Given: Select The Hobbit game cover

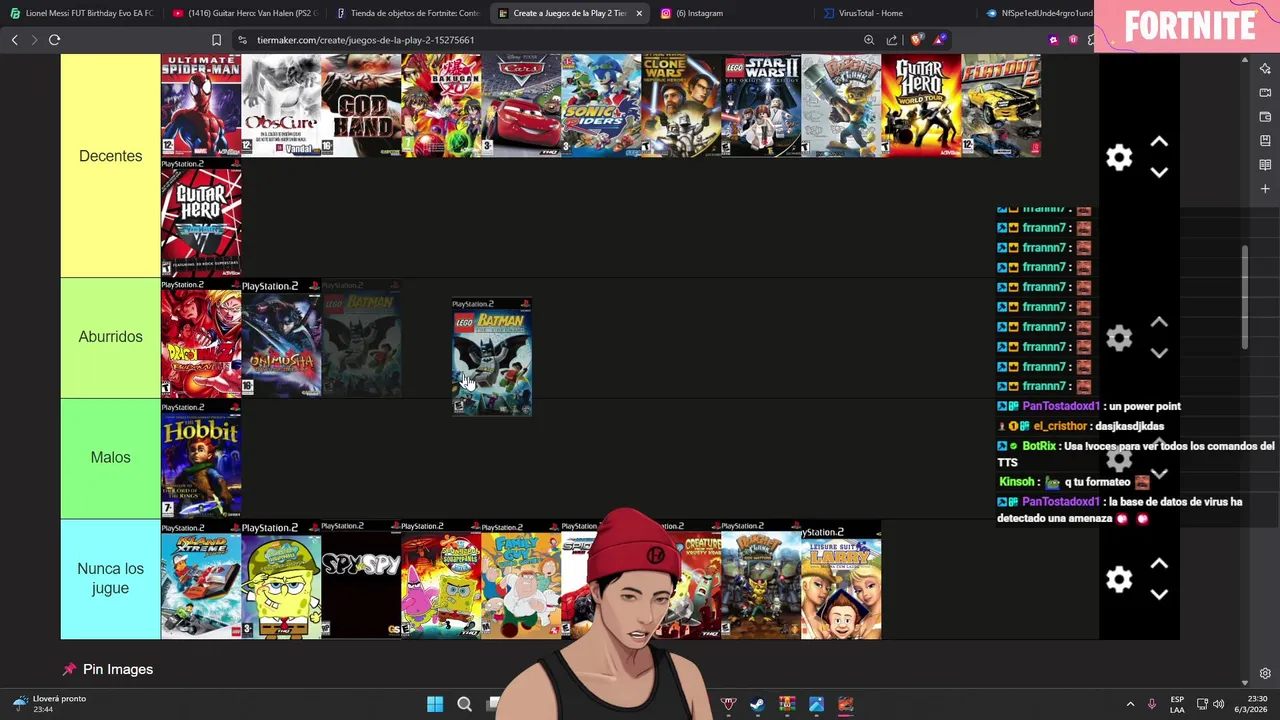Looking at the screenshot, I should pyautogui.click(x=201, y=459).
